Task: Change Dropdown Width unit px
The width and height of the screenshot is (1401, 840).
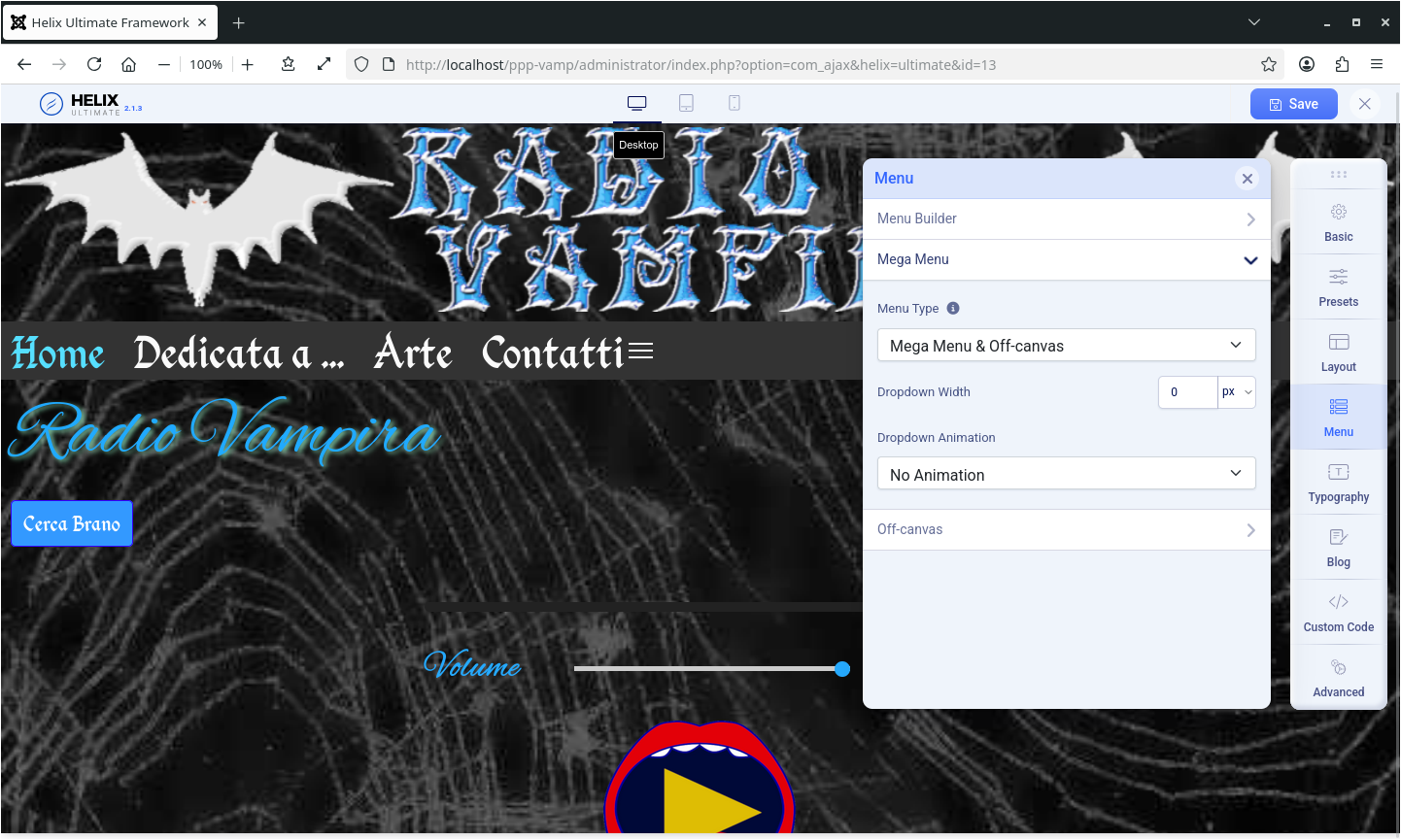Action: click(x=1237, y=392)
